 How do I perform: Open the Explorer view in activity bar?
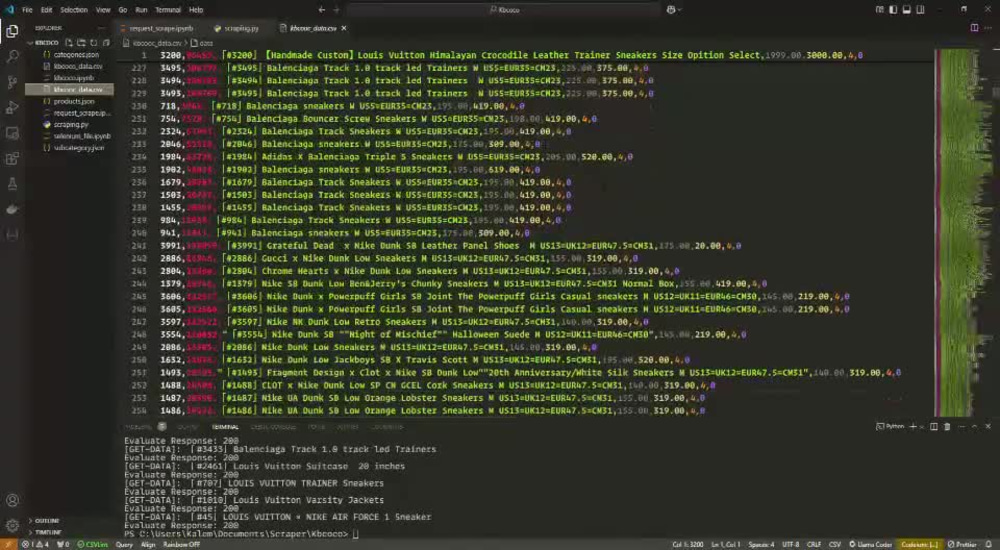(12, 31)
